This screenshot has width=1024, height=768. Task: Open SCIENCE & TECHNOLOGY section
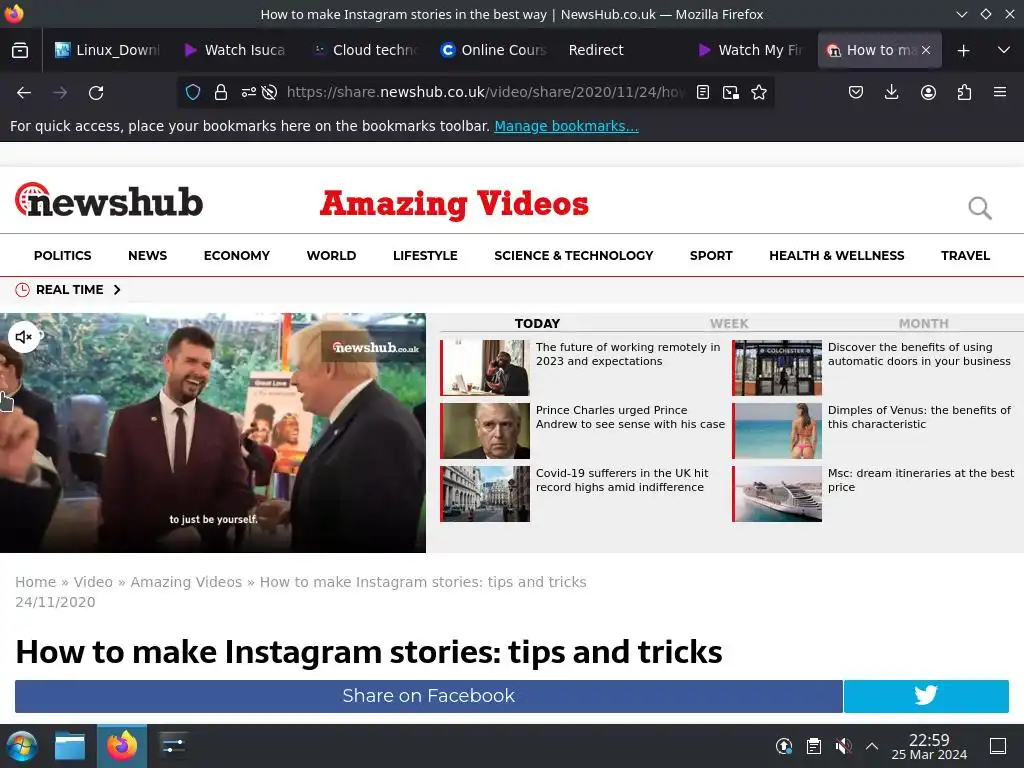tap(573, 255)
